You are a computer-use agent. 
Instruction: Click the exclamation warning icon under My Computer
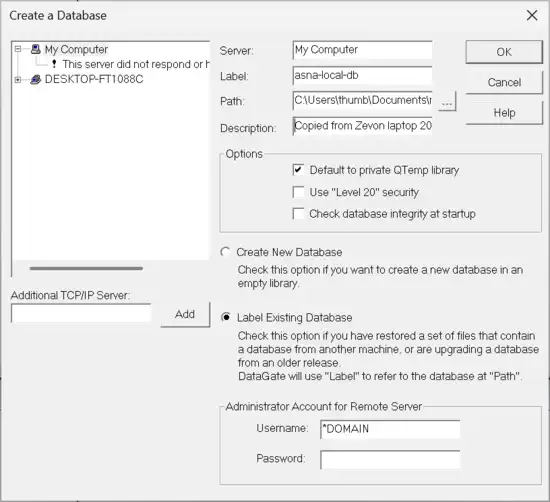[x=54, y=64]
